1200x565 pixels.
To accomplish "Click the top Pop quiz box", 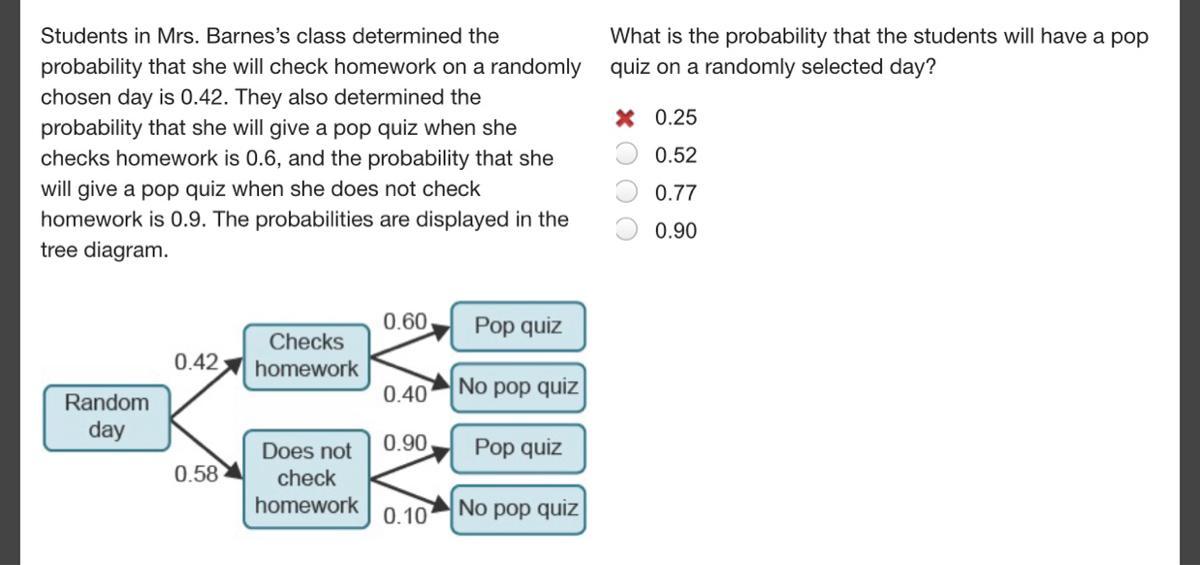I will coord(517,326).
